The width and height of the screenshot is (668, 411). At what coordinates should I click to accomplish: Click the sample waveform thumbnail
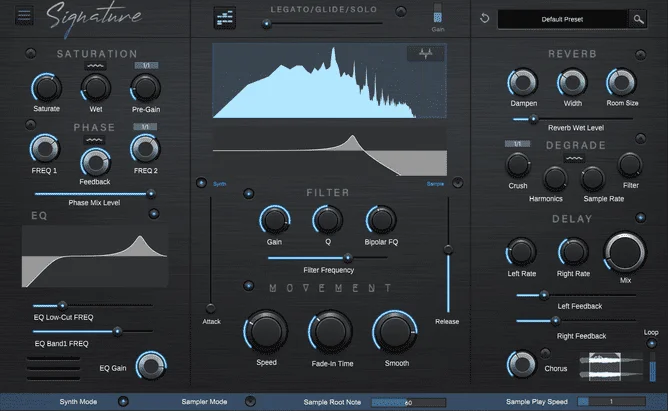coord(611,367)
